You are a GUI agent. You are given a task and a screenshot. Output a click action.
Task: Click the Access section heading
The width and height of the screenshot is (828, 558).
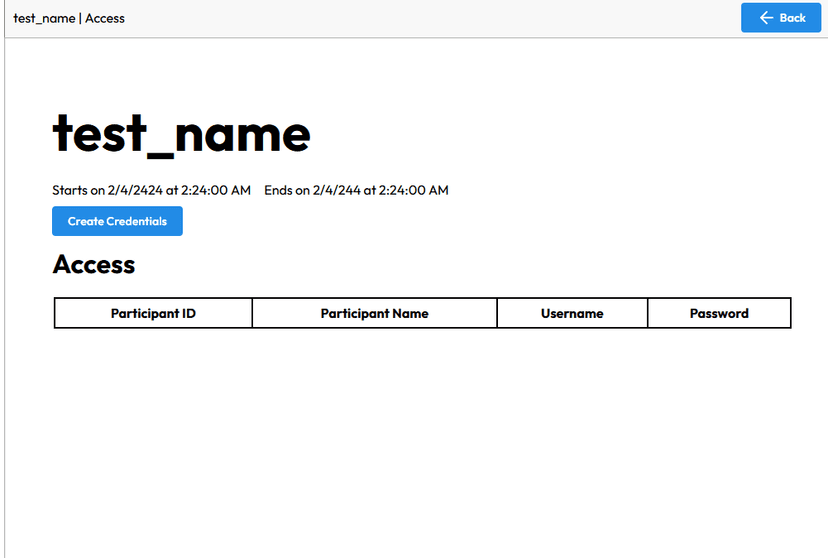[94, 264]
